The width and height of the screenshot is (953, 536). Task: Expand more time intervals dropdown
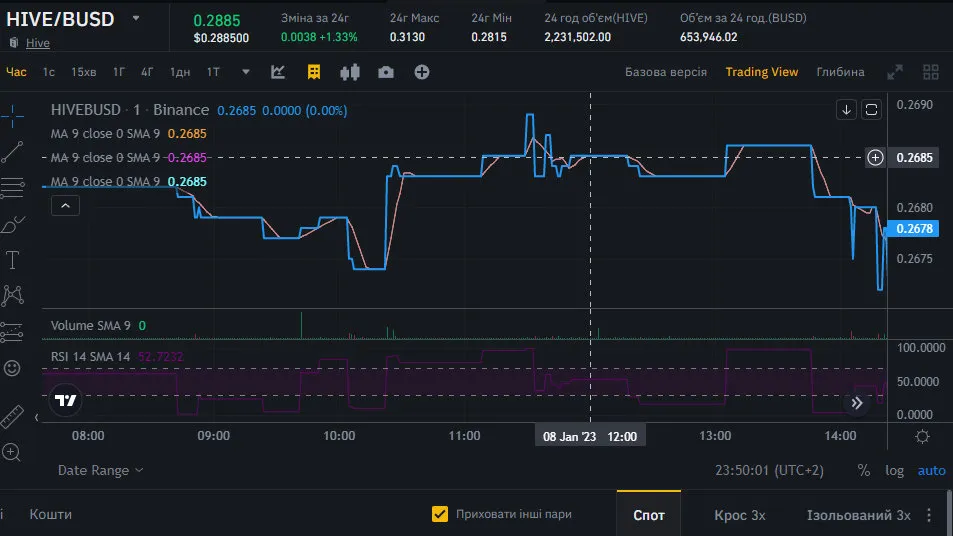coord(246,72)
